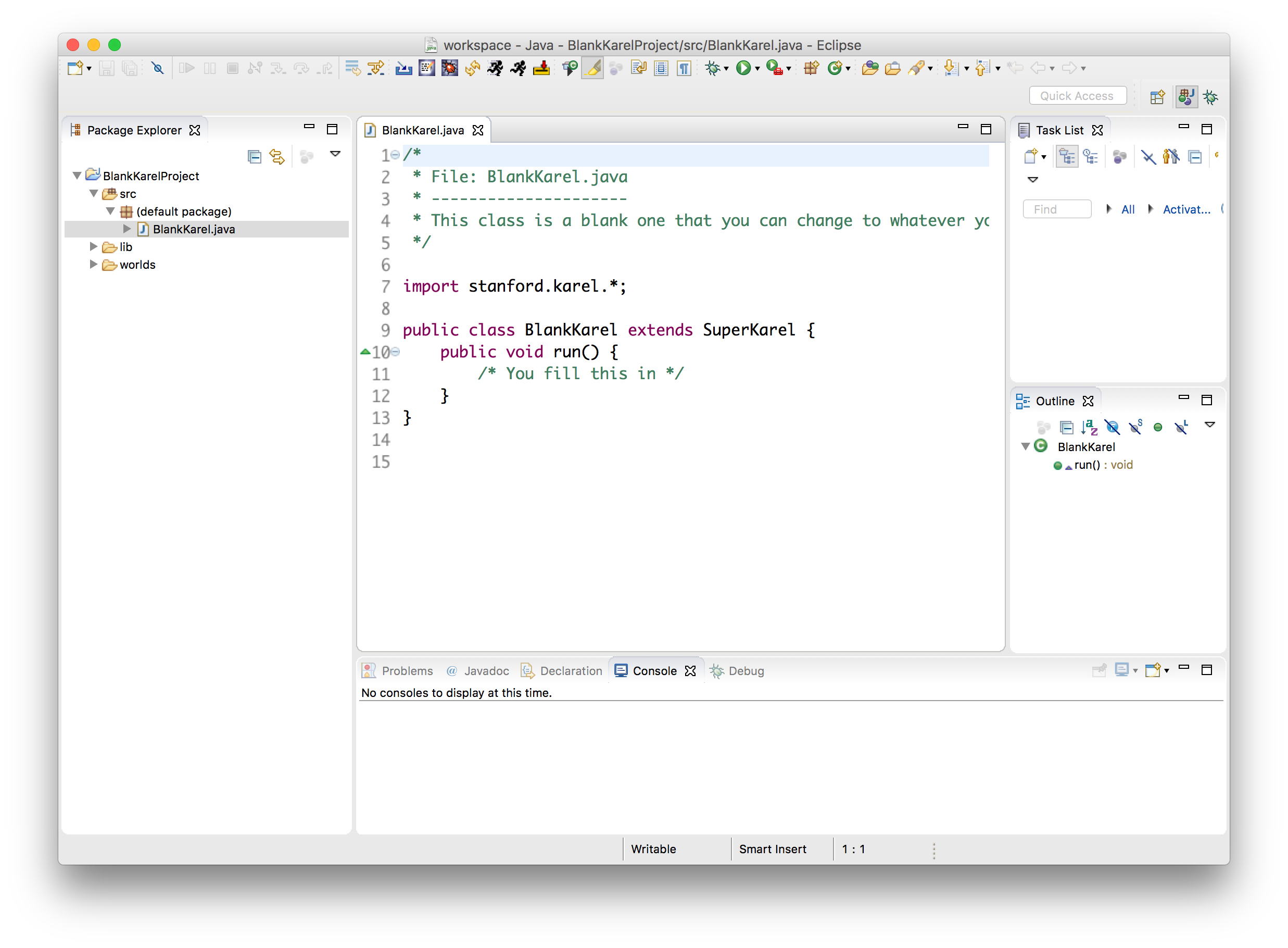Collapse the src folder node
Screen dimensions: 1288x948
(x=94, y=193)
